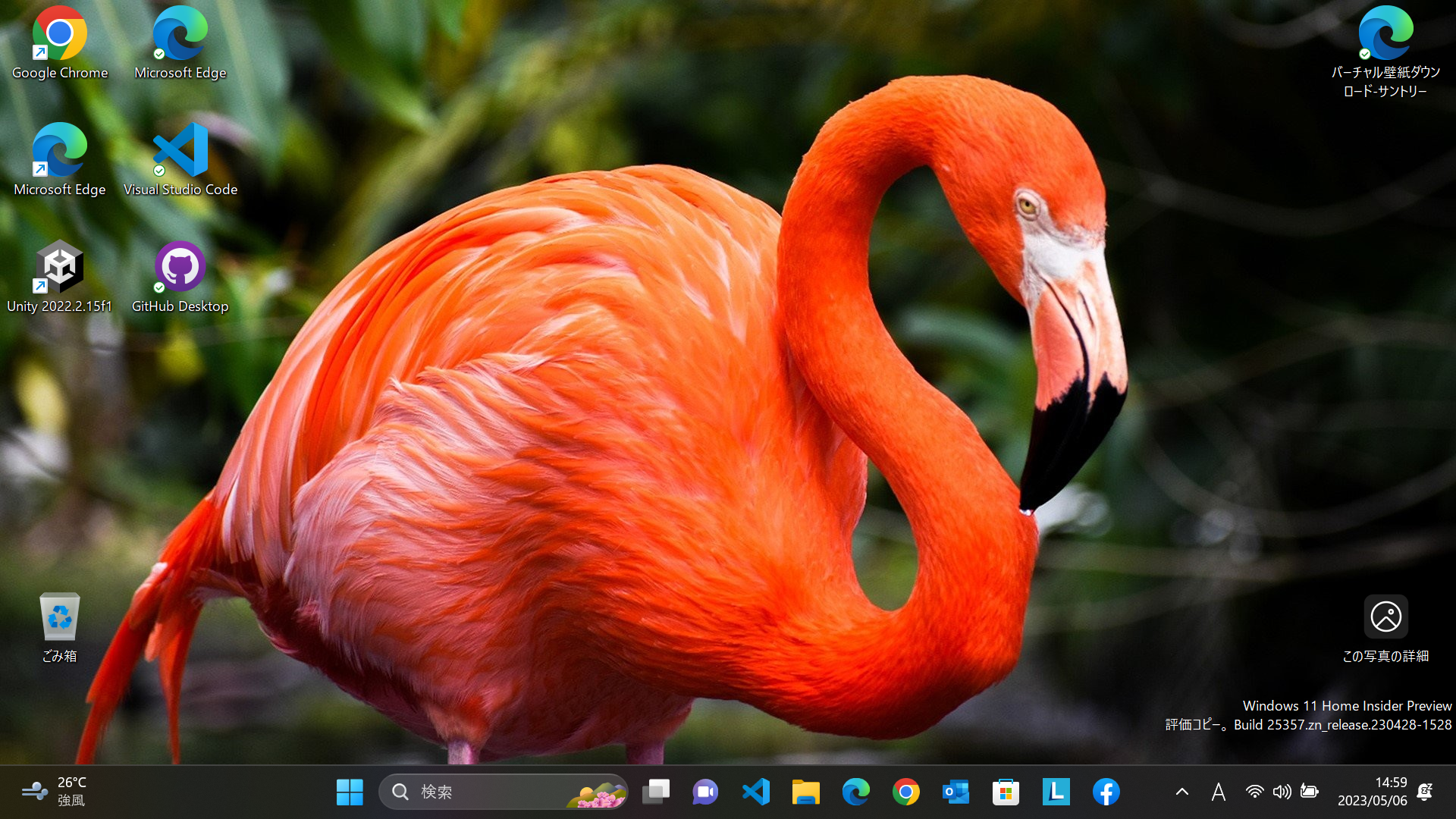
Task: Open the GitHub Desktop desktop icon
Action: (x=180, y=277)
